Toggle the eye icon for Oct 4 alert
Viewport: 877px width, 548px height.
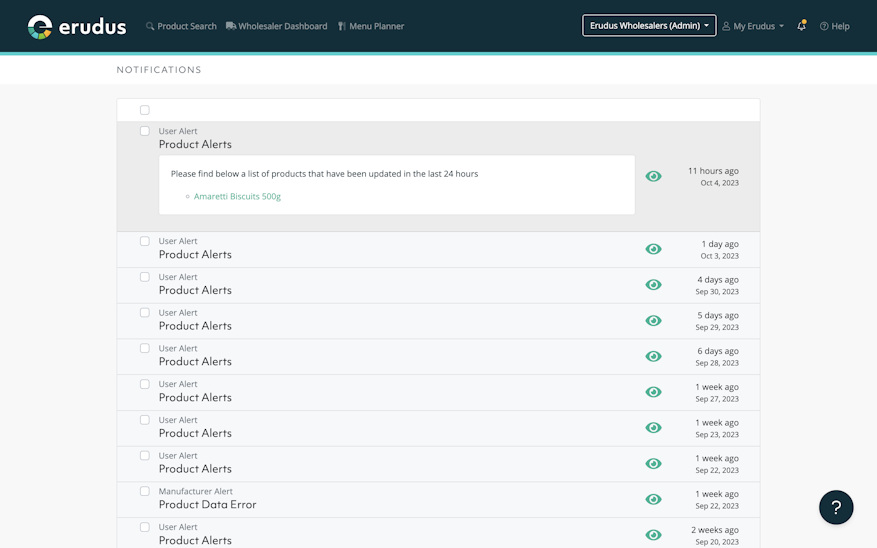click(x=653, y=176)
